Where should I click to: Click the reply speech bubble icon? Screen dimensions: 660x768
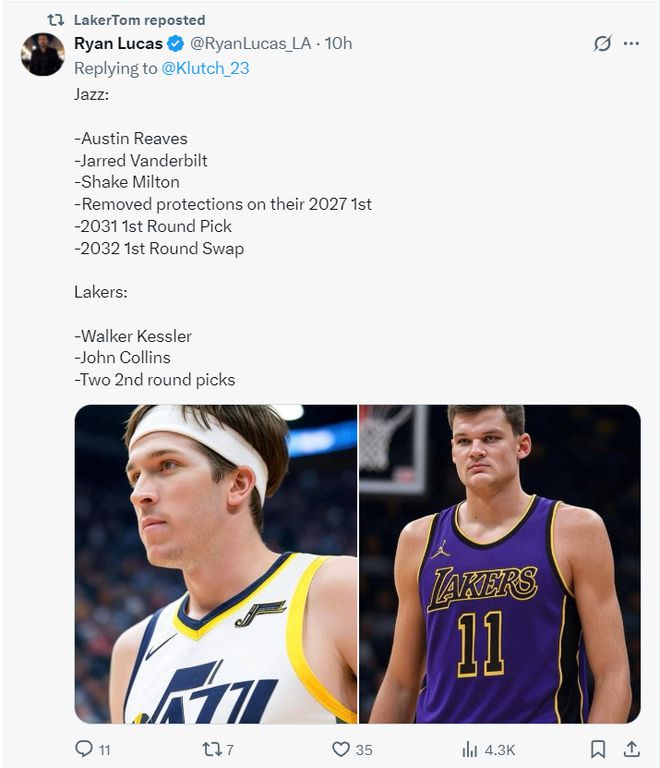pyautogui.click(x=85, y=748)
